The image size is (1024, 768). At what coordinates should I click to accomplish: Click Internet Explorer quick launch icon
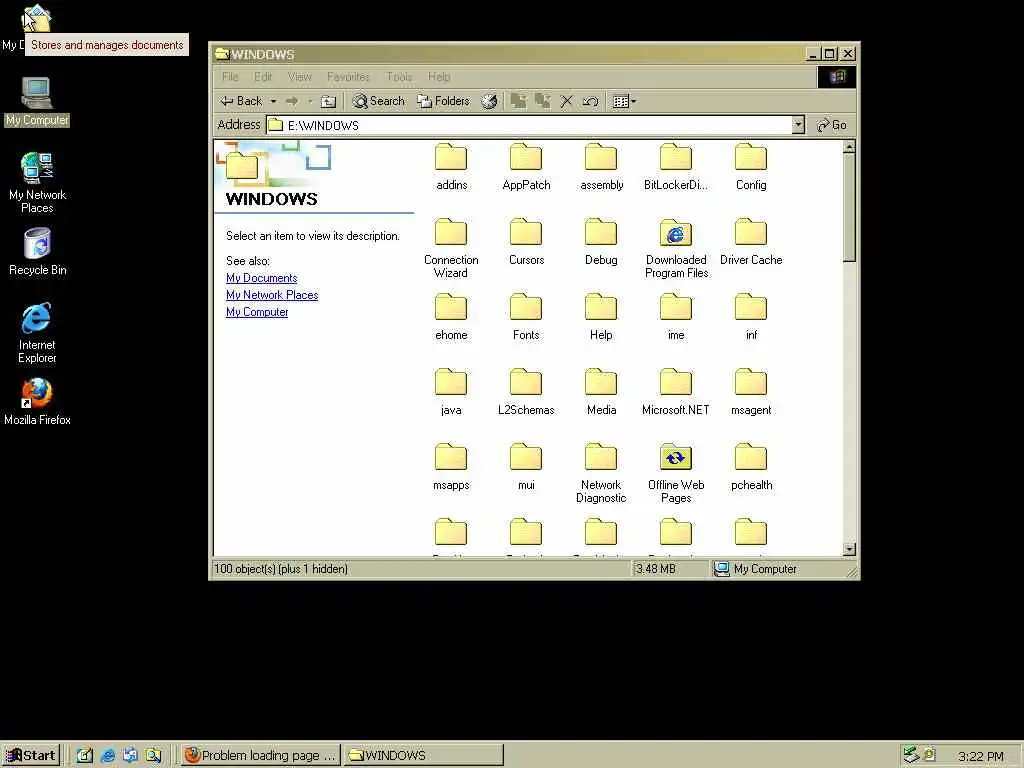coord(108,756)
